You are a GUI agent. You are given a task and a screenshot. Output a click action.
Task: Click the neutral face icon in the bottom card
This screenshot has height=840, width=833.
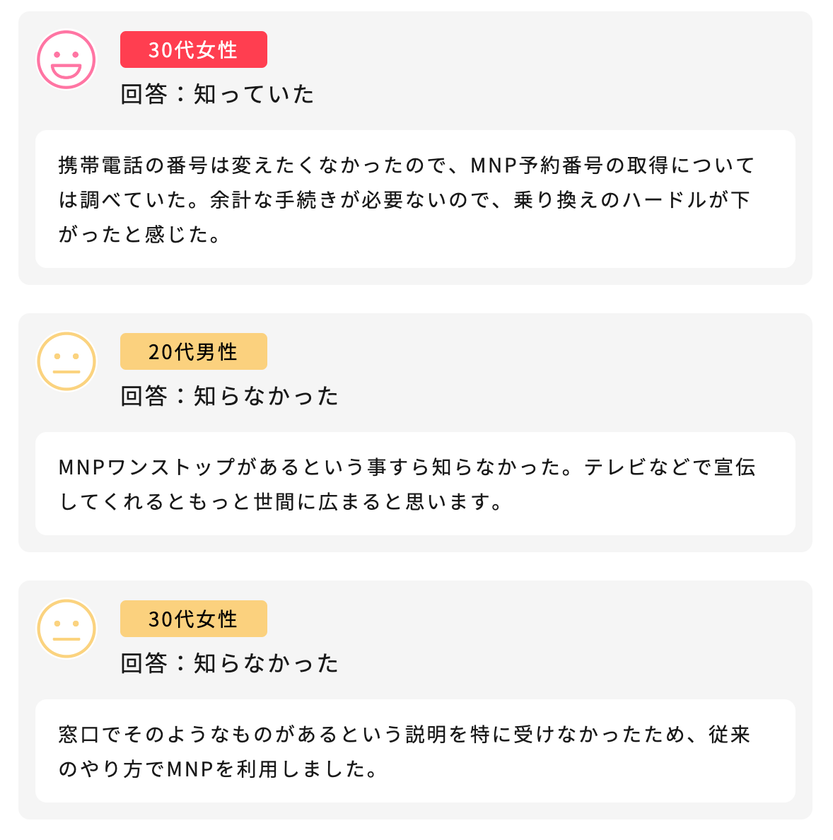[x=66, y=628]
